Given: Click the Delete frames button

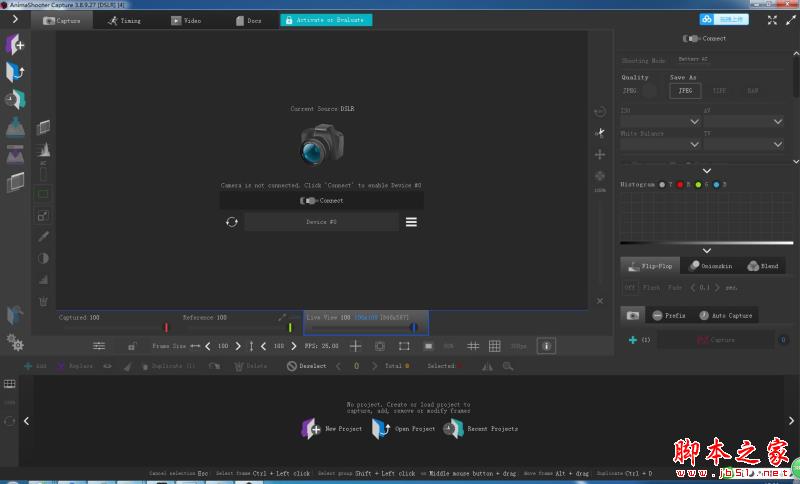Looking at the screenshot, I should pyautogui.click(x=250, y=366).
